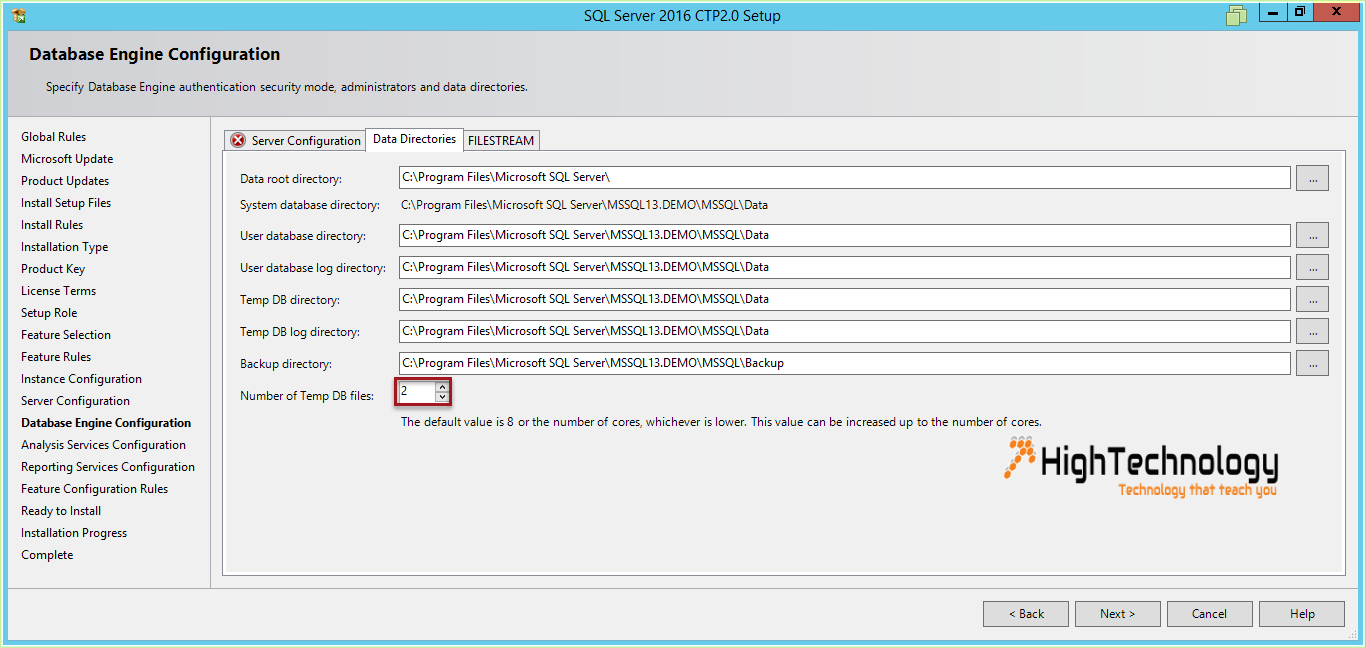Click the Temp DB directory field
1366x648 pixels.
(x=845, y=299)
